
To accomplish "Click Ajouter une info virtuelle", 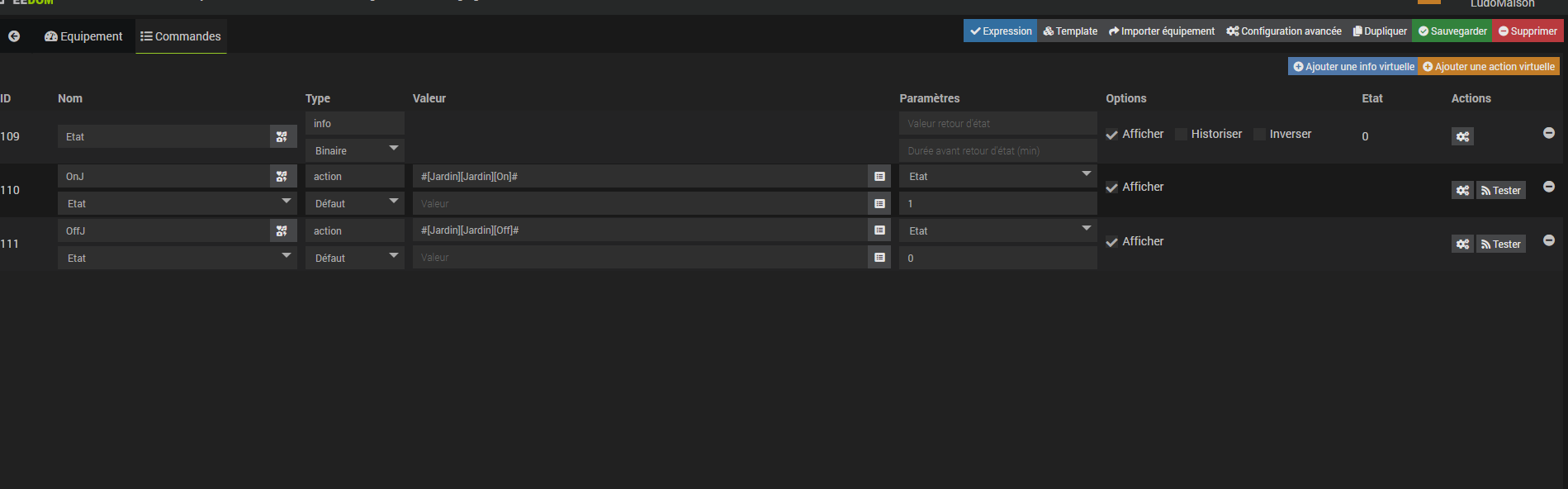I will coord(1353,67).
